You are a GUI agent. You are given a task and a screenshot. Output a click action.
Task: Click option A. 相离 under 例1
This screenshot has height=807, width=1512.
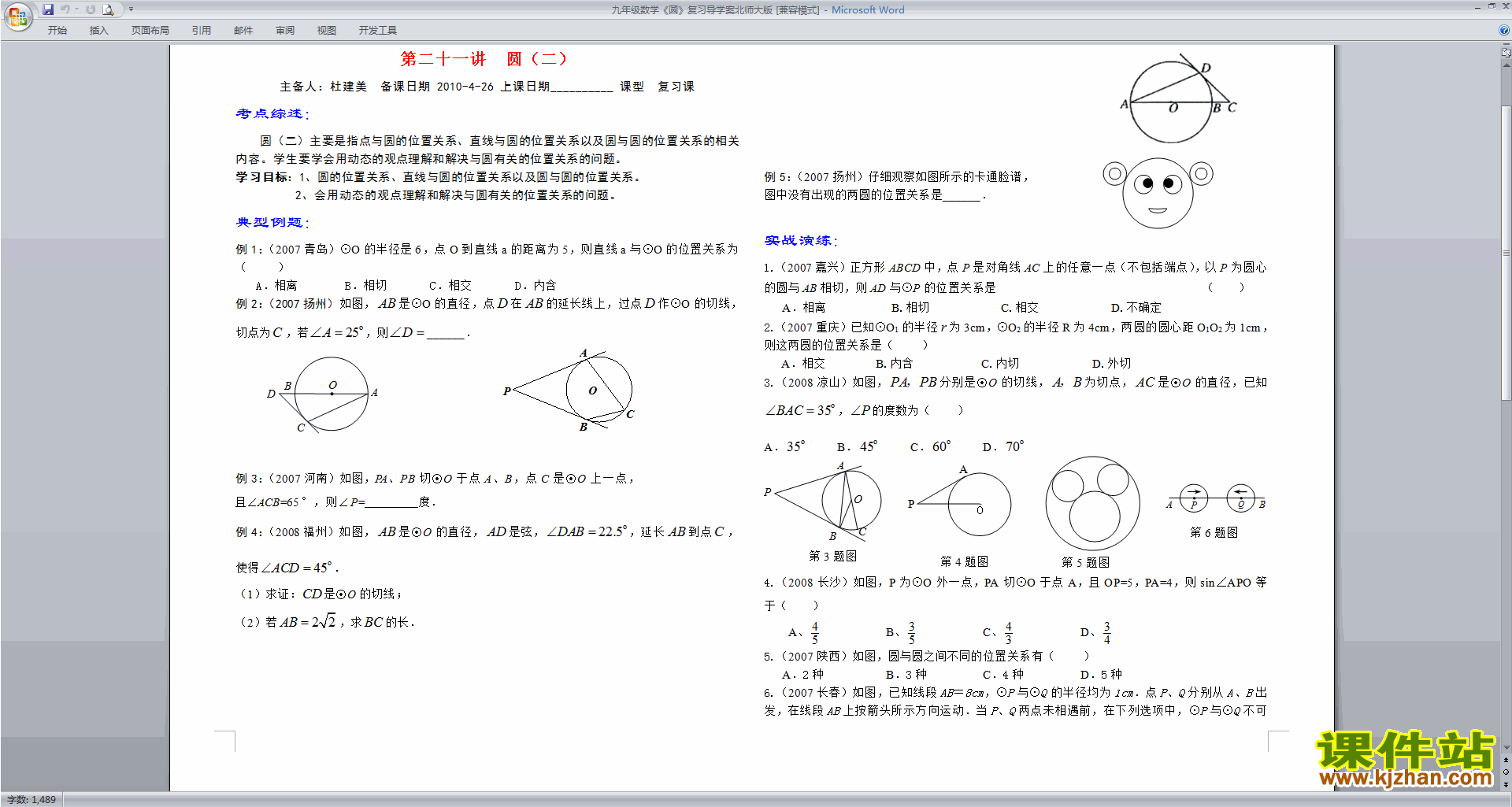pos(276,285)
